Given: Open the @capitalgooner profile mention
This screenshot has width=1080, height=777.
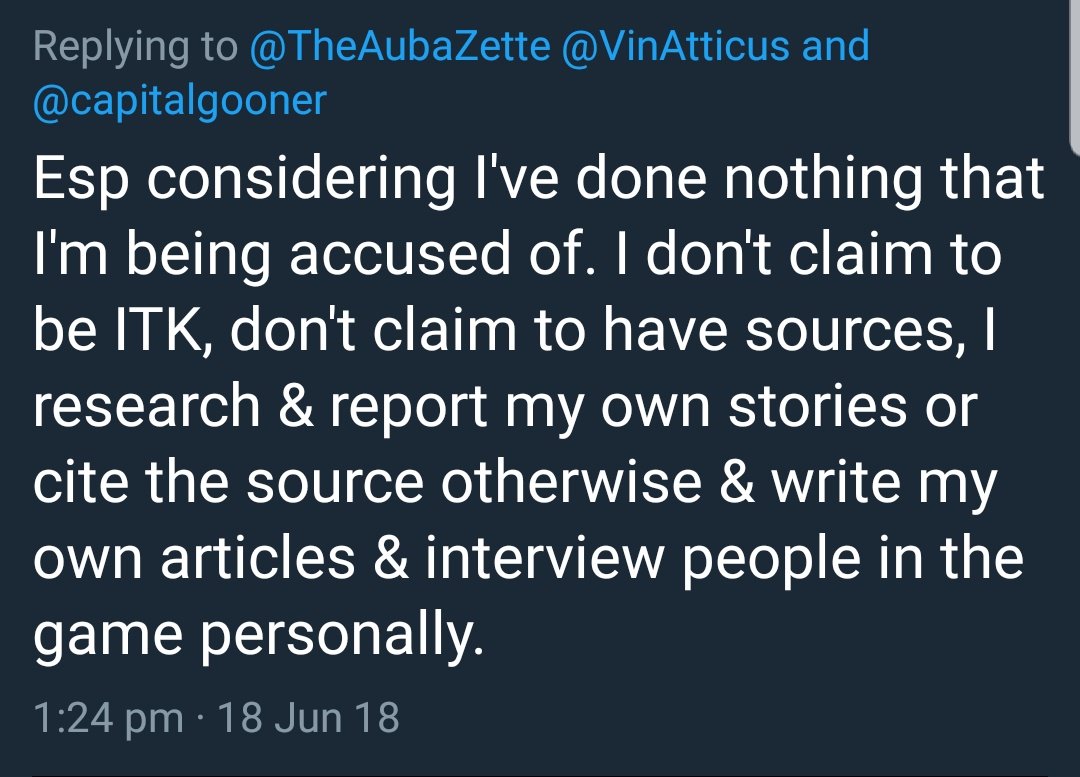Looking at the screenshot, I should (180, 101).
